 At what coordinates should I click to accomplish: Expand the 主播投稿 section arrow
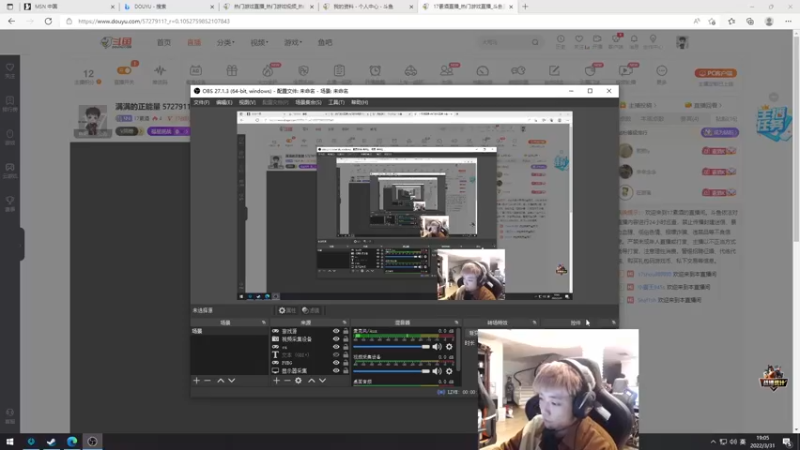(655, 106)
